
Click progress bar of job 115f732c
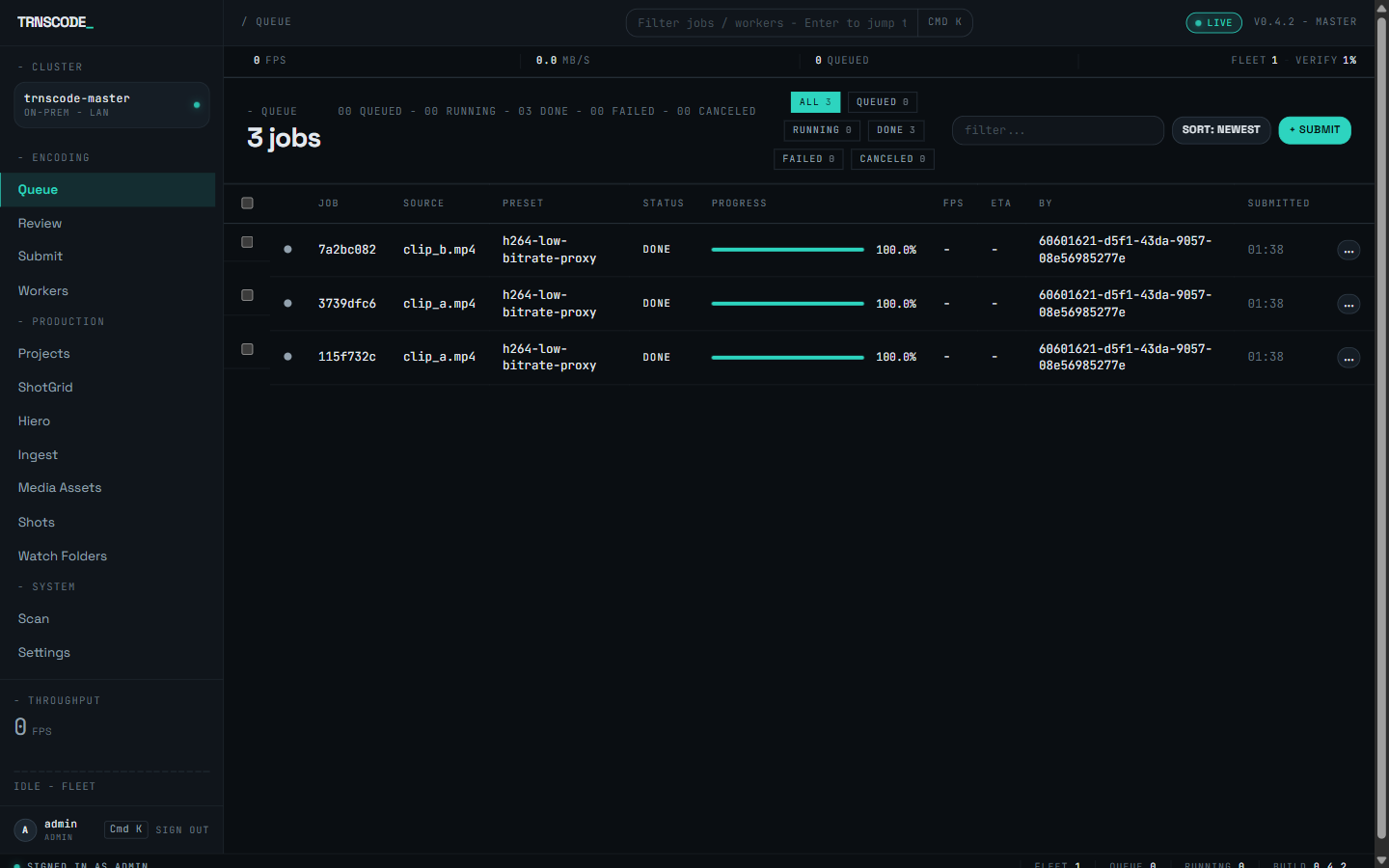point(787,358)
